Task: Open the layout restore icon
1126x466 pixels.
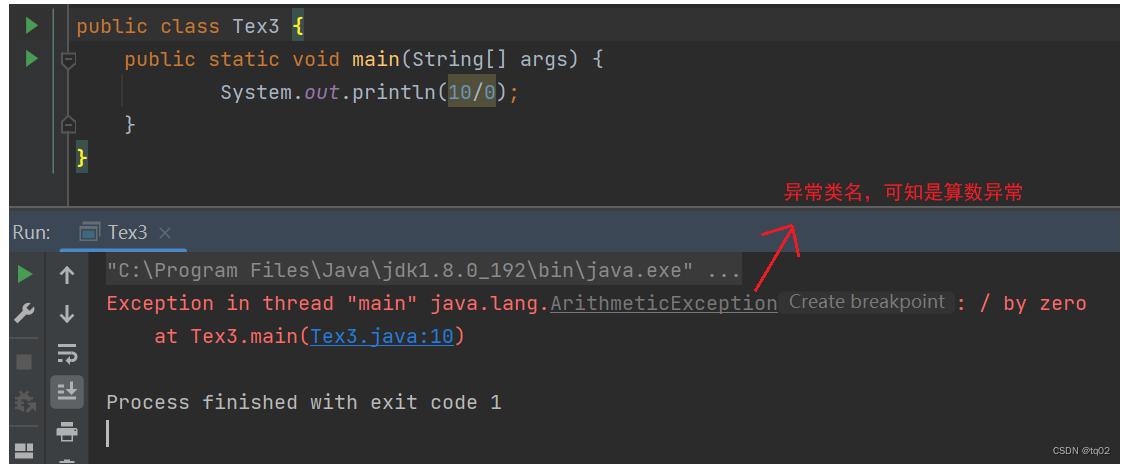Action: [x=25, y=450]
